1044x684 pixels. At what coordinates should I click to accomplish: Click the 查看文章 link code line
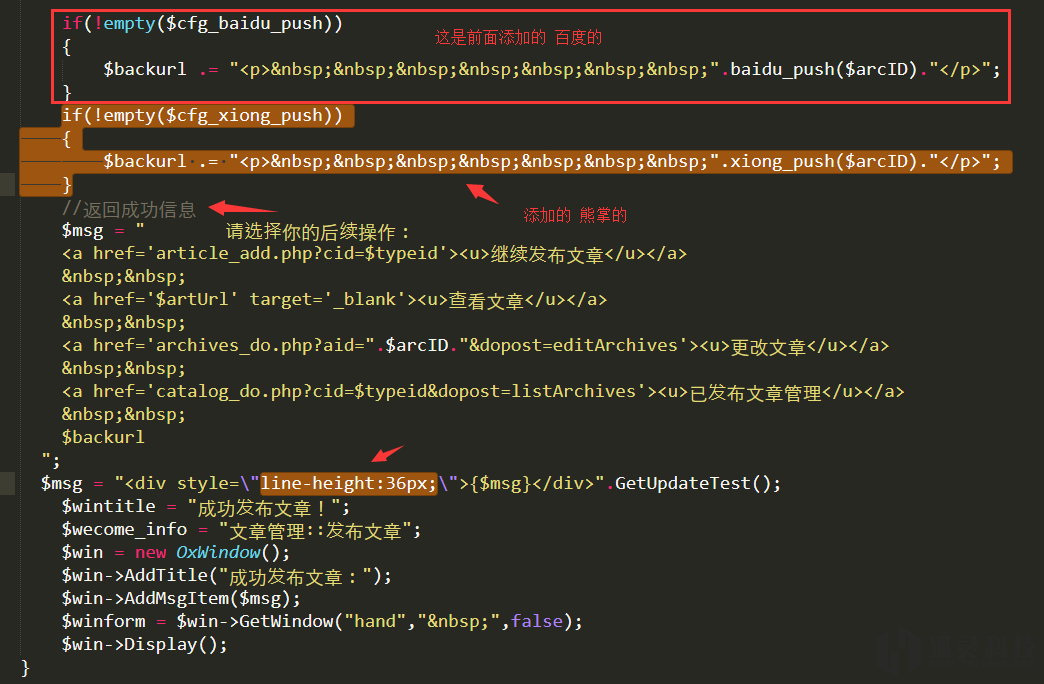(334, 300)
